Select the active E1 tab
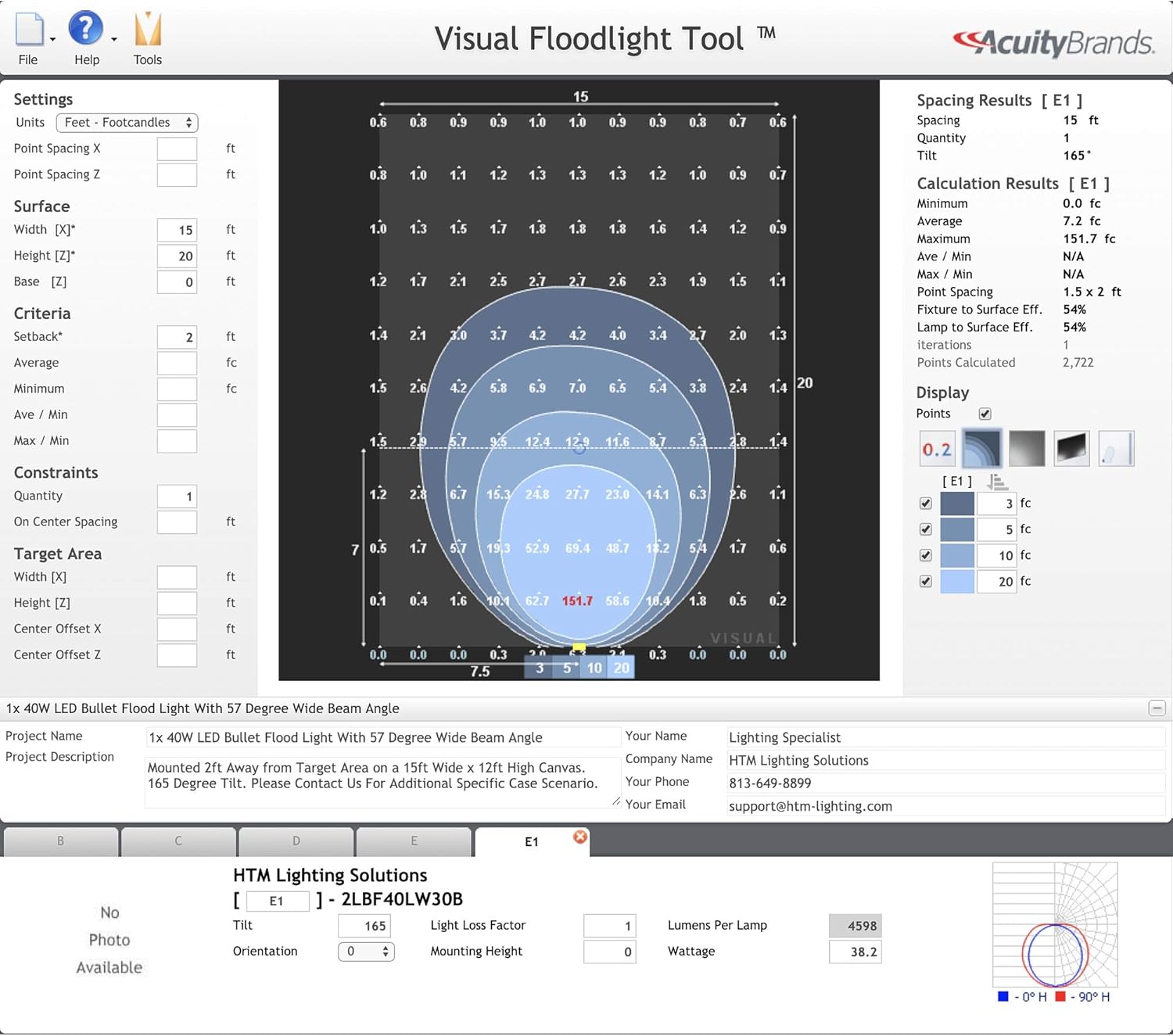The image size is (1173, 1036). pos(531,842)
